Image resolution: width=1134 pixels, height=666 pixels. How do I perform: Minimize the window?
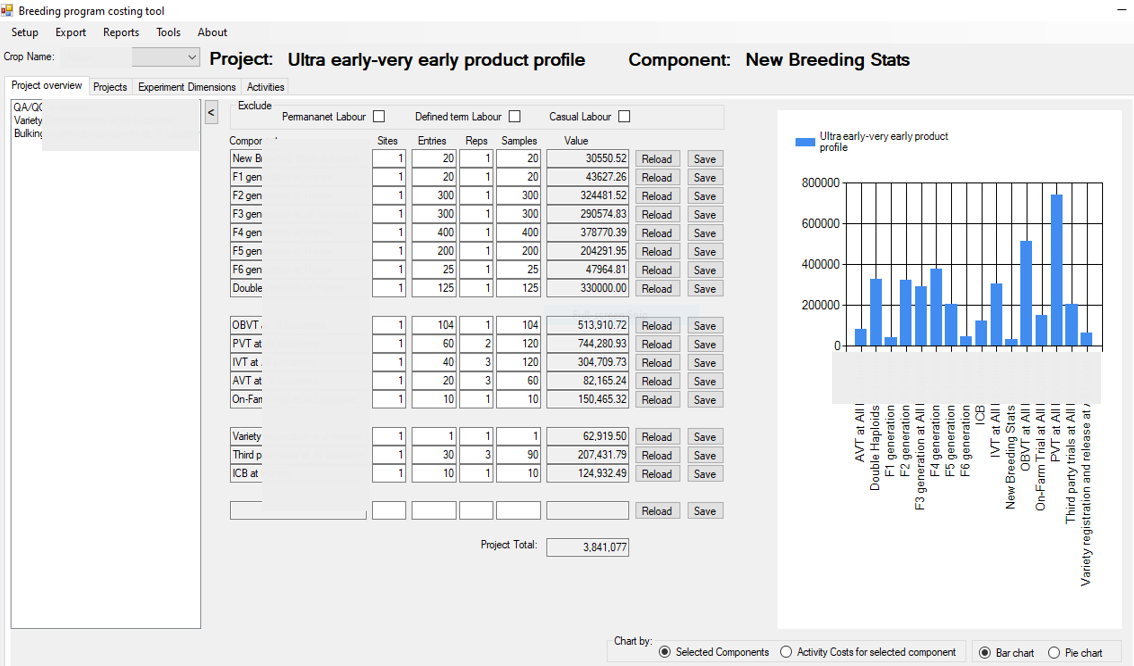click(1123, 9)
